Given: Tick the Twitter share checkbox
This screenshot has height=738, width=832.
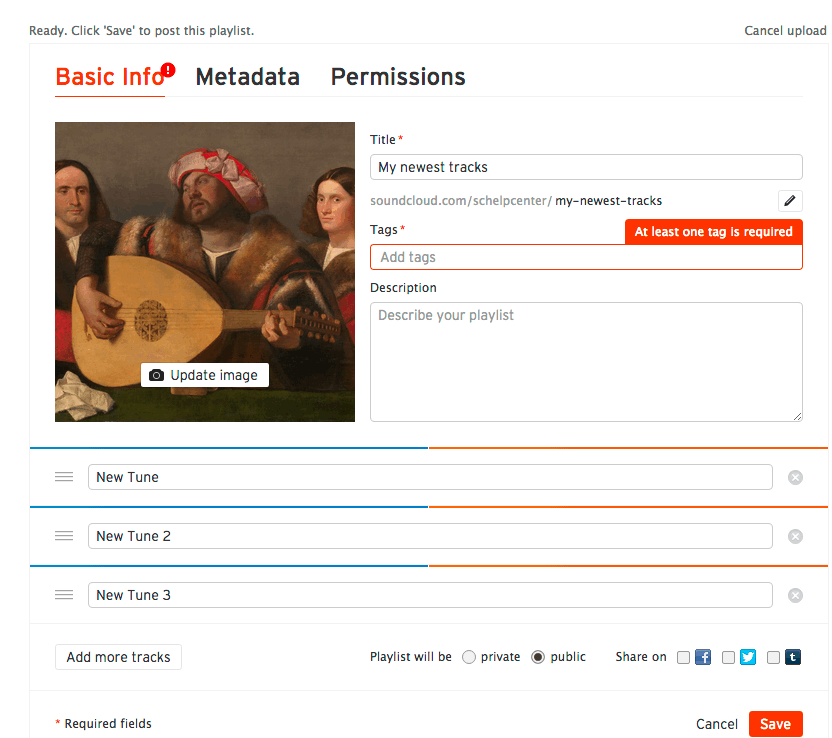Looking at the screenshot, I should (729, 657).
